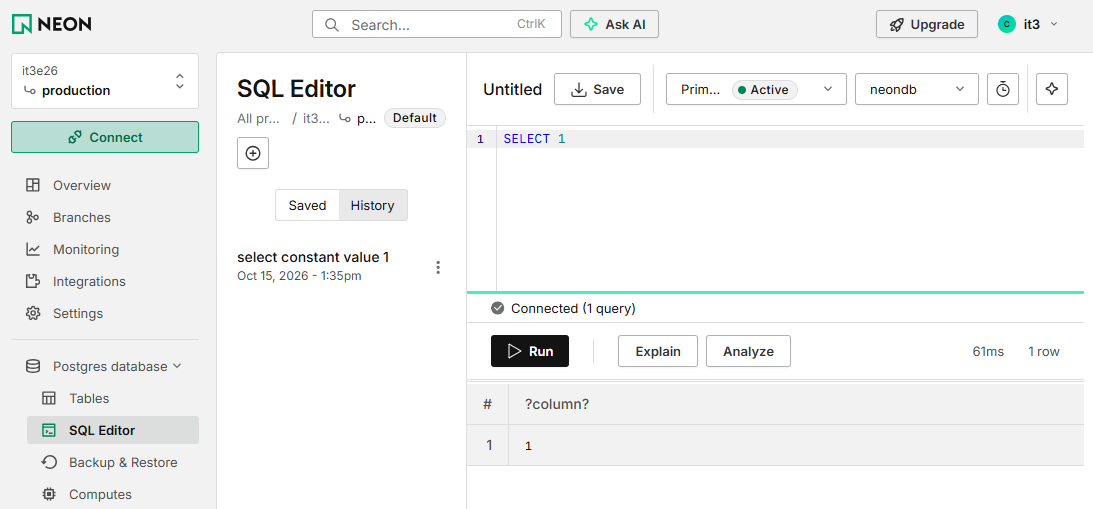
Task: Open the project and branch selector
Action: tap(105, 81)
